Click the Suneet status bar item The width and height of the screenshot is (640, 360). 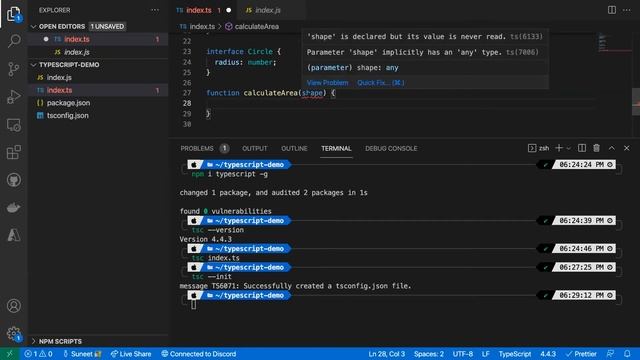[x=82, y=354]
